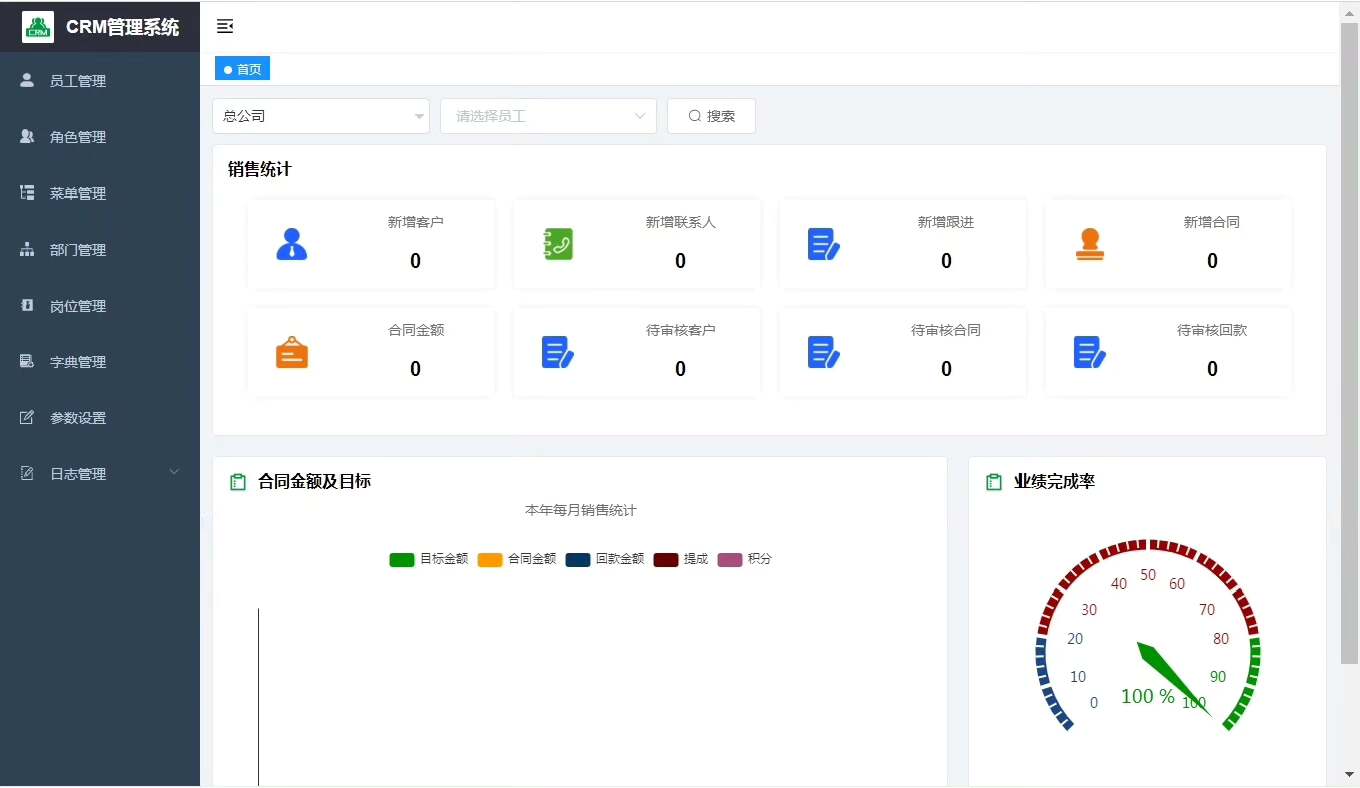Toggle 回款金额 dark blue legend series
Screen dimensions: 1360x788
coord(605,559)
